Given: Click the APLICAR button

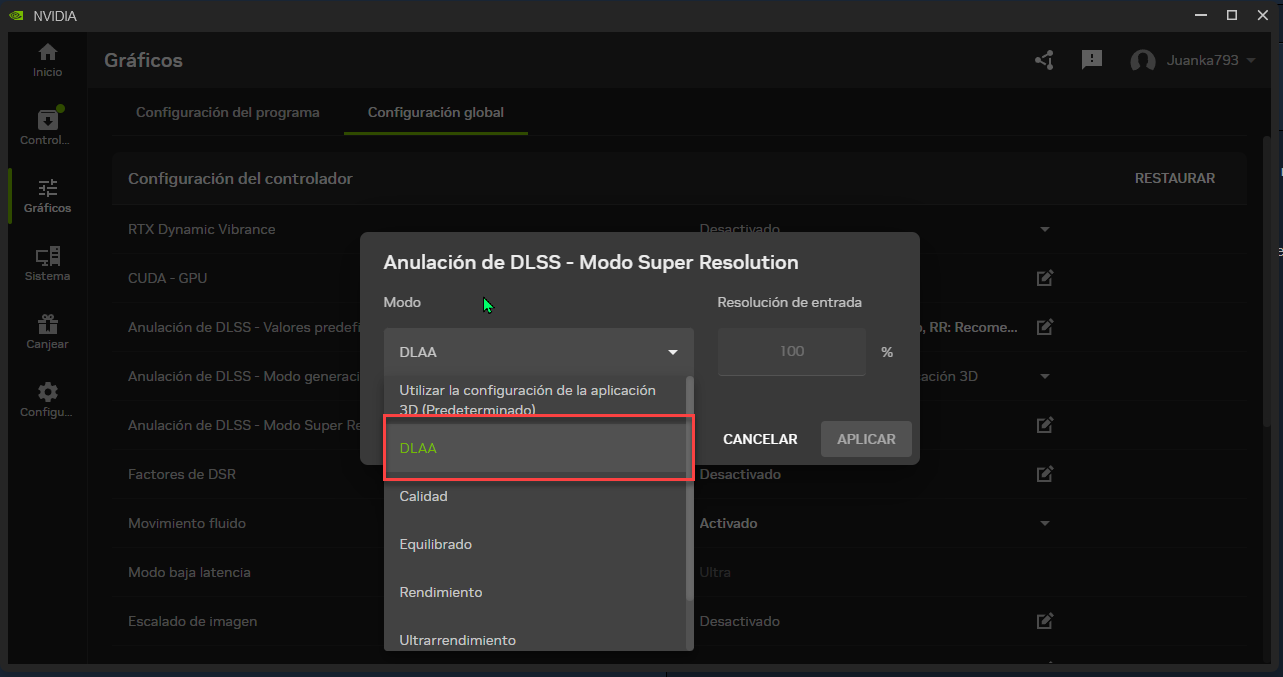Looking at the screenshot, I should point(866,439).
